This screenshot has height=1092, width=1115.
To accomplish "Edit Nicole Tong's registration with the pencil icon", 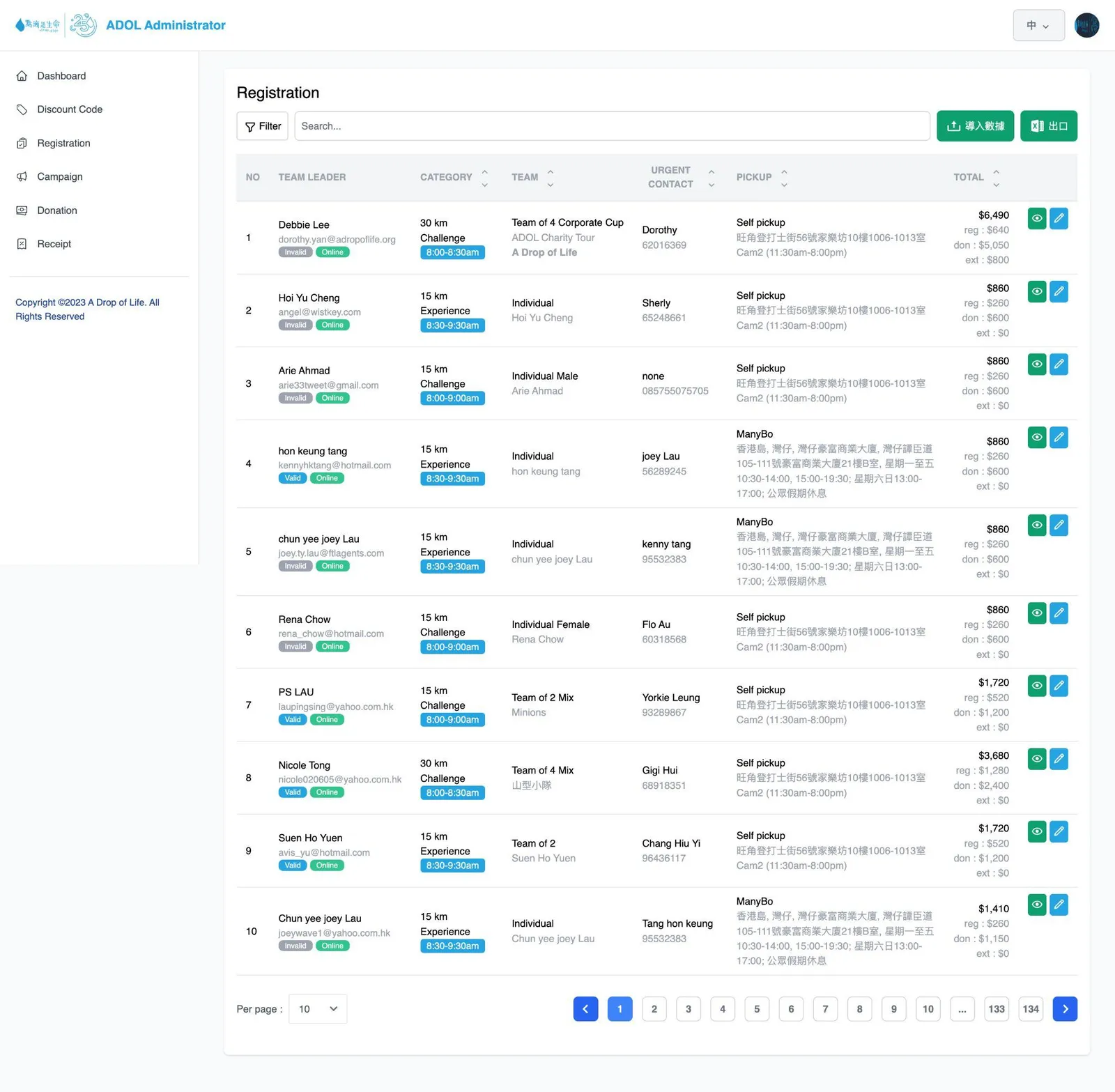I will [1059, 759].
